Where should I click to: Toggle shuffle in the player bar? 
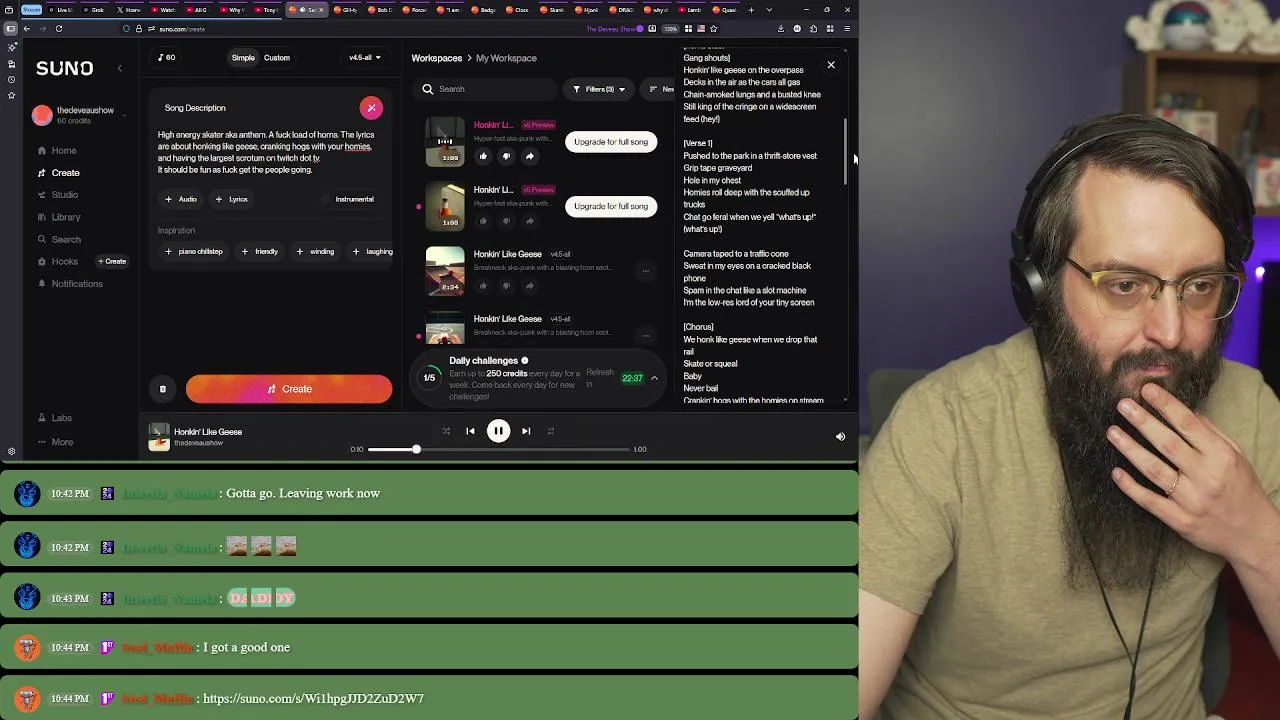pyautogui.click(x=446, y=431)
